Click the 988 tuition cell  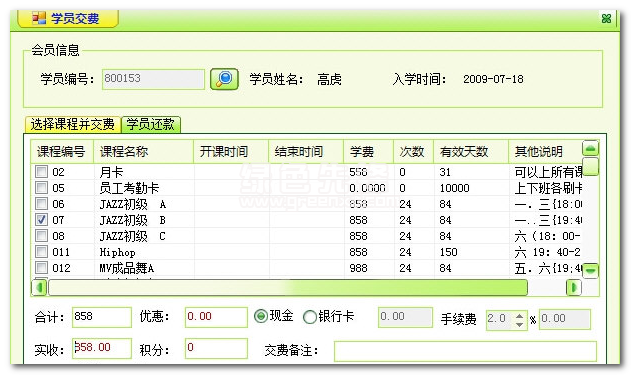[x=358, y=268]
